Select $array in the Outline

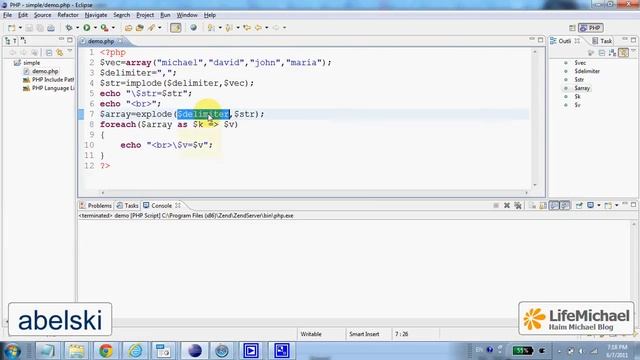(x=582, y=88)
